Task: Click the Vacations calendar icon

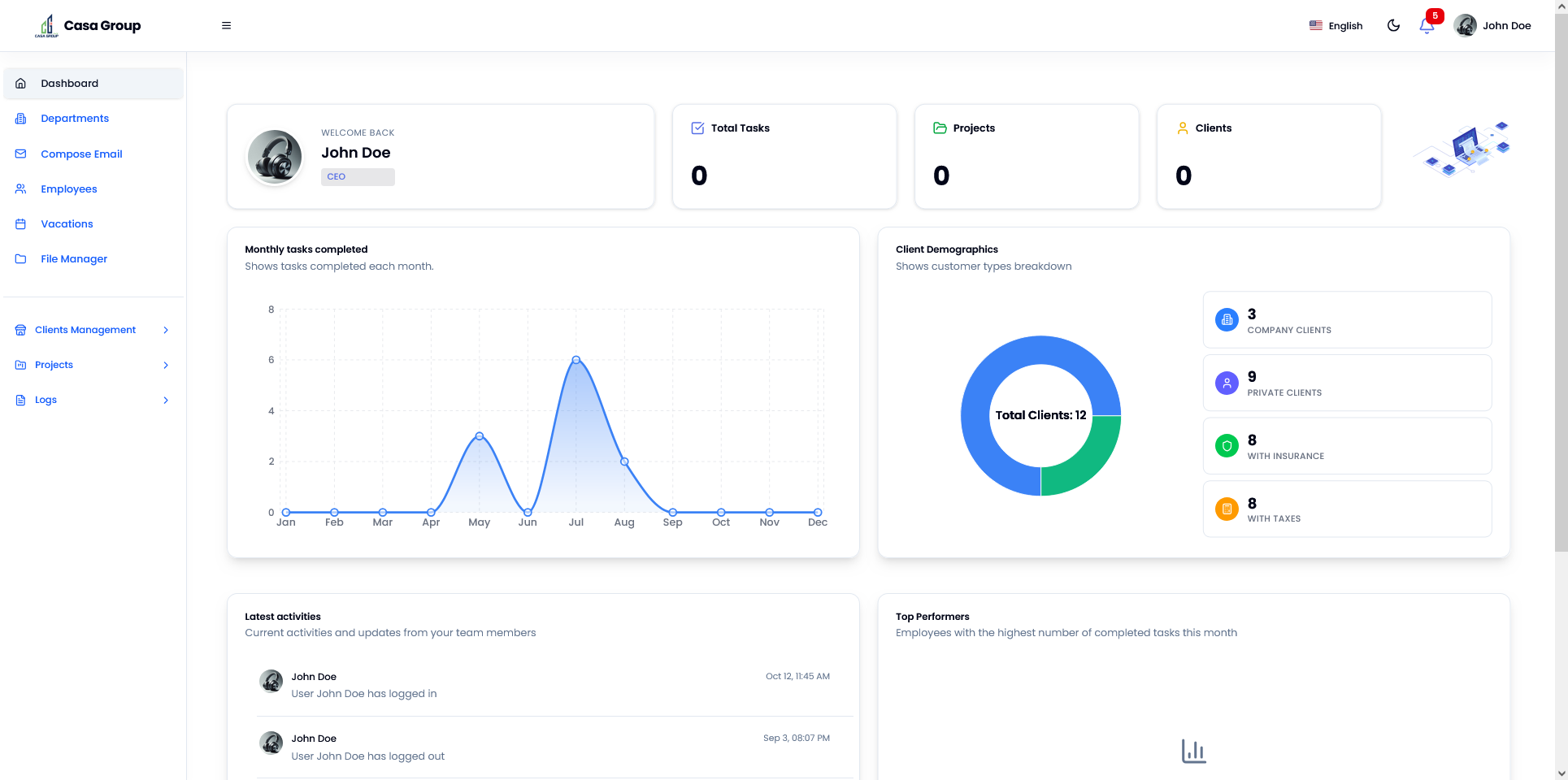Action: (21, 224)
